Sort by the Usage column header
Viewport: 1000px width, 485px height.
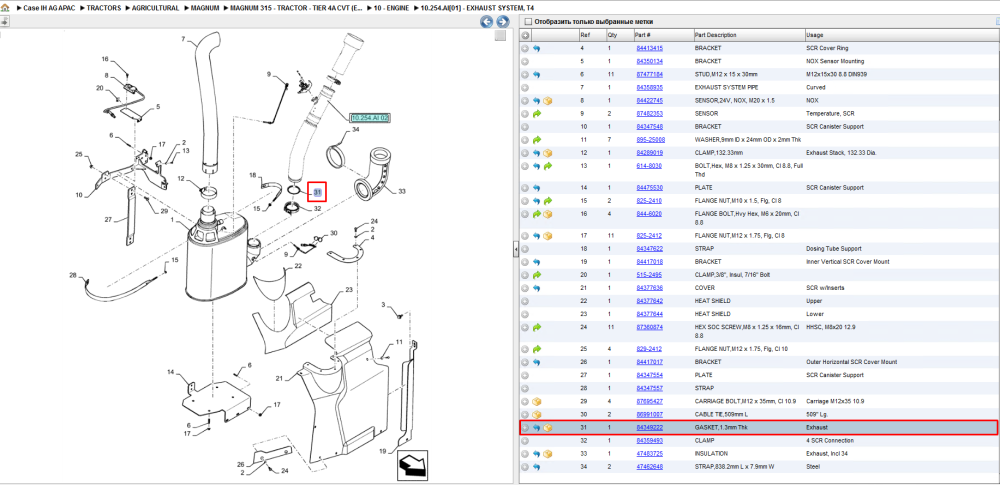point(901,35)
